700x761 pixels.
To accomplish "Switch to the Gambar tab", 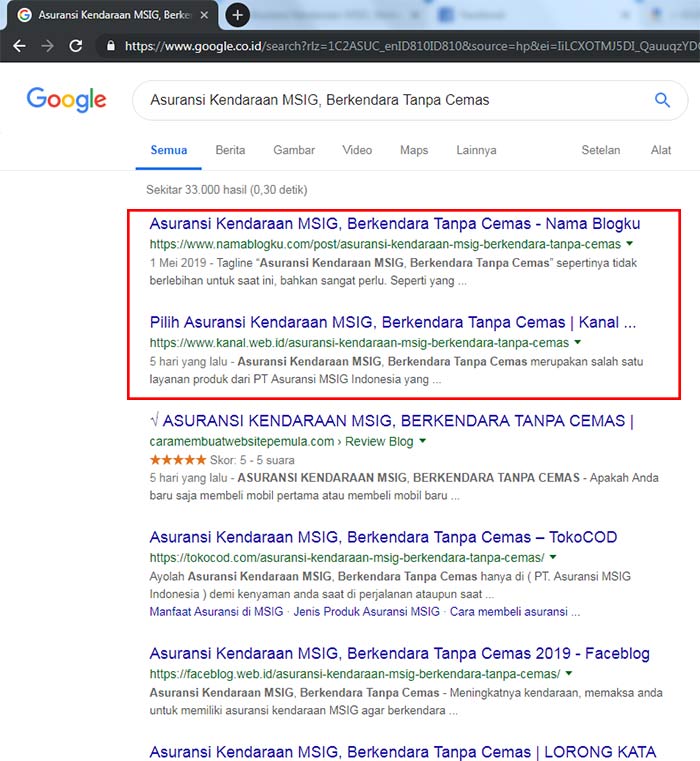I will click(294, 150).
